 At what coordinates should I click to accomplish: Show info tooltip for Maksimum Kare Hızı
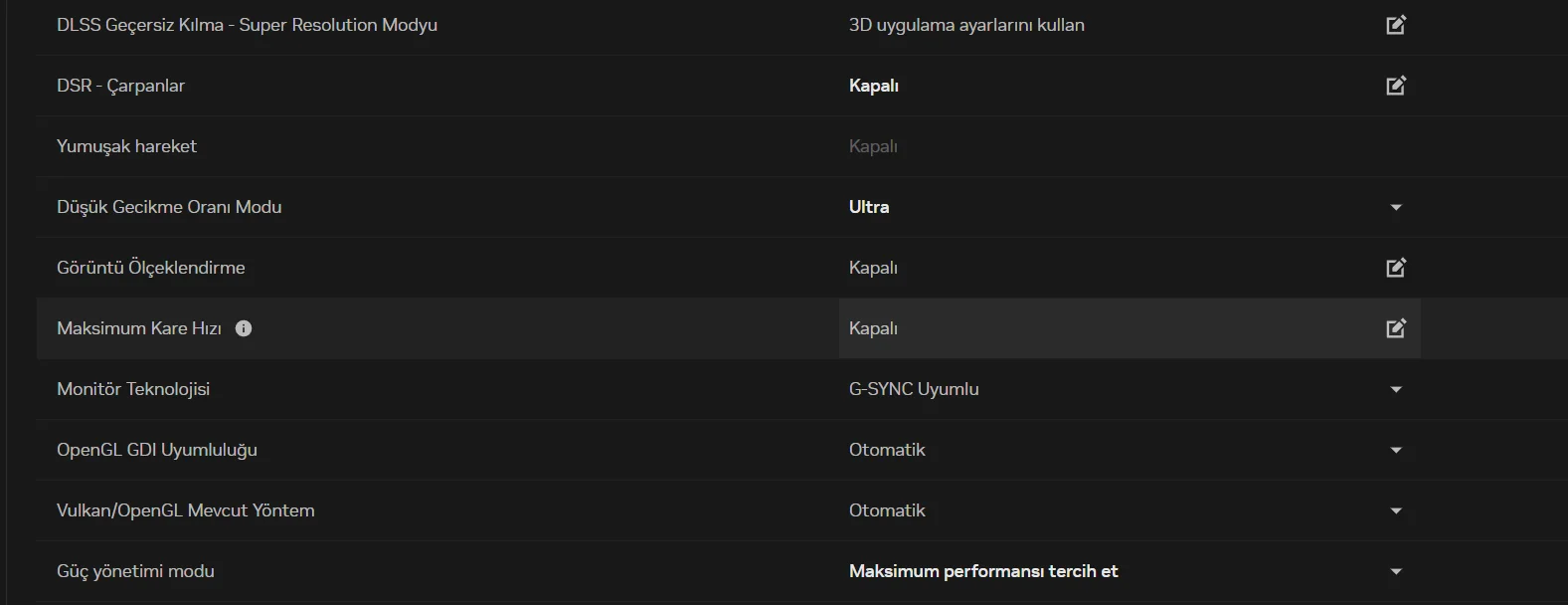click(x=244, y=328)
